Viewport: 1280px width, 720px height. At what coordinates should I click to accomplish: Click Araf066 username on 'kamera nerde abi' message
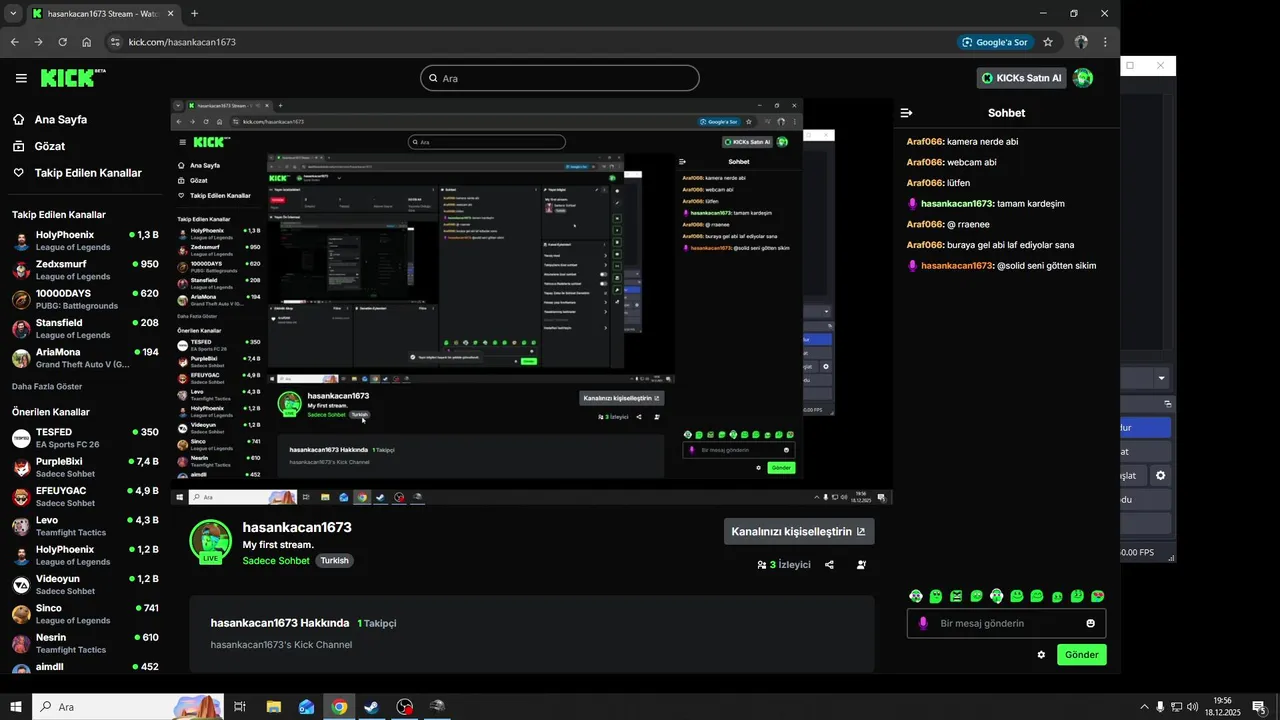click(x=924, y=142)
